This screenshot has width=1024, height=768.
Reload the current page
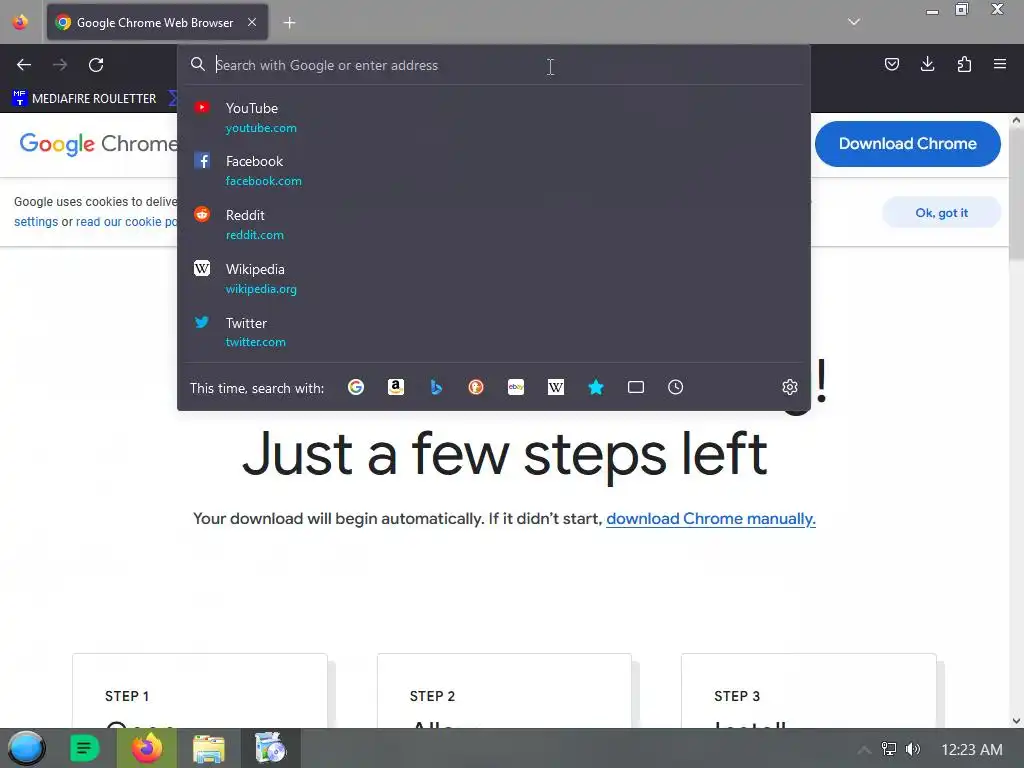pyautogui.click(x=96, y=65)
